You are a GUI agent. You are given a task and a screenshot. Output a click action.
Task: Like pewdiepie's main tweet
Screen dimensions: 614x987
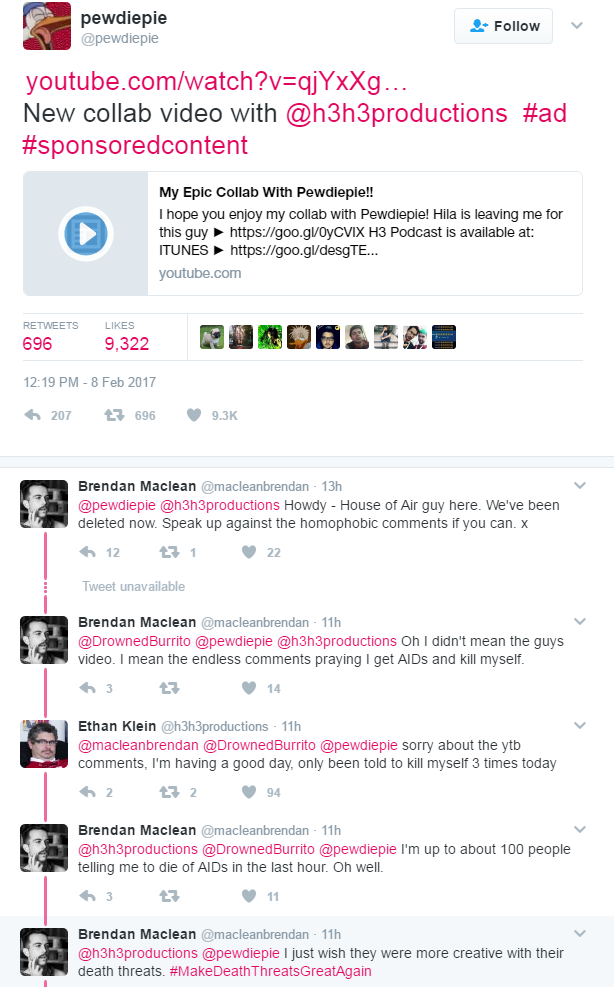coord(194,415)
